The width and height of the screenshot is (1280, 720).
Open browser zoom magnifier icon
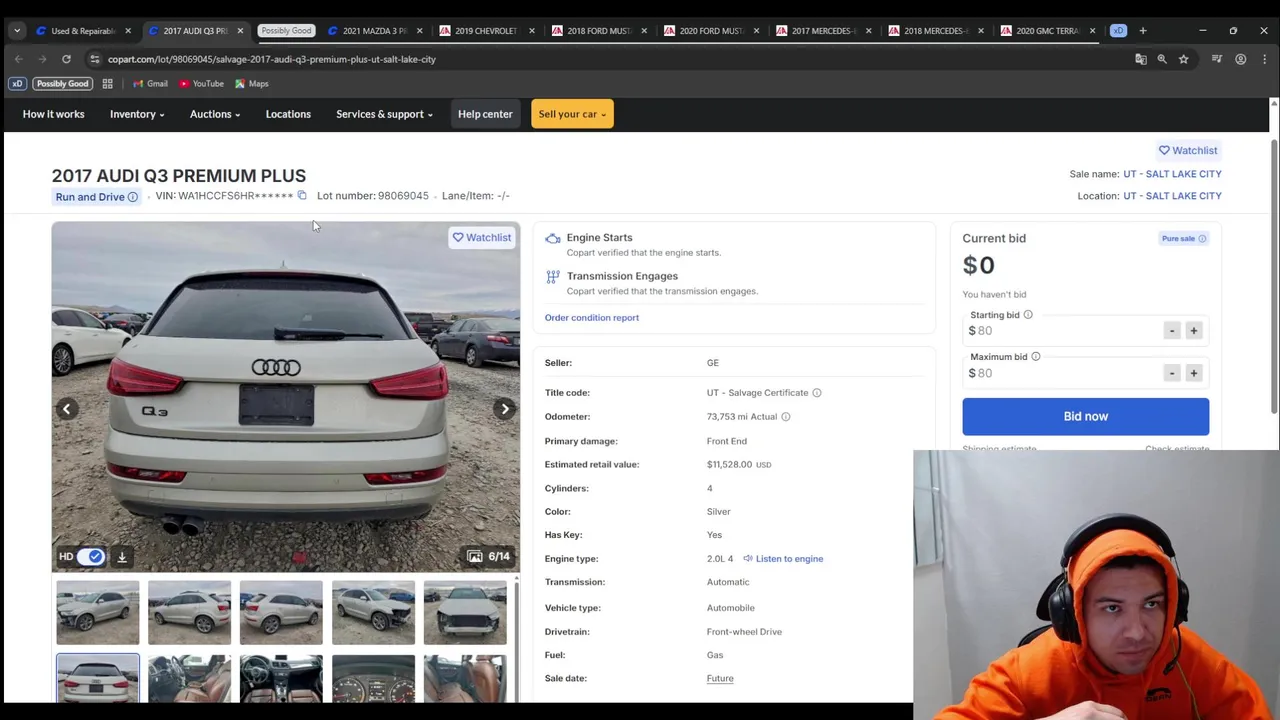click(x=1162, y=59)
